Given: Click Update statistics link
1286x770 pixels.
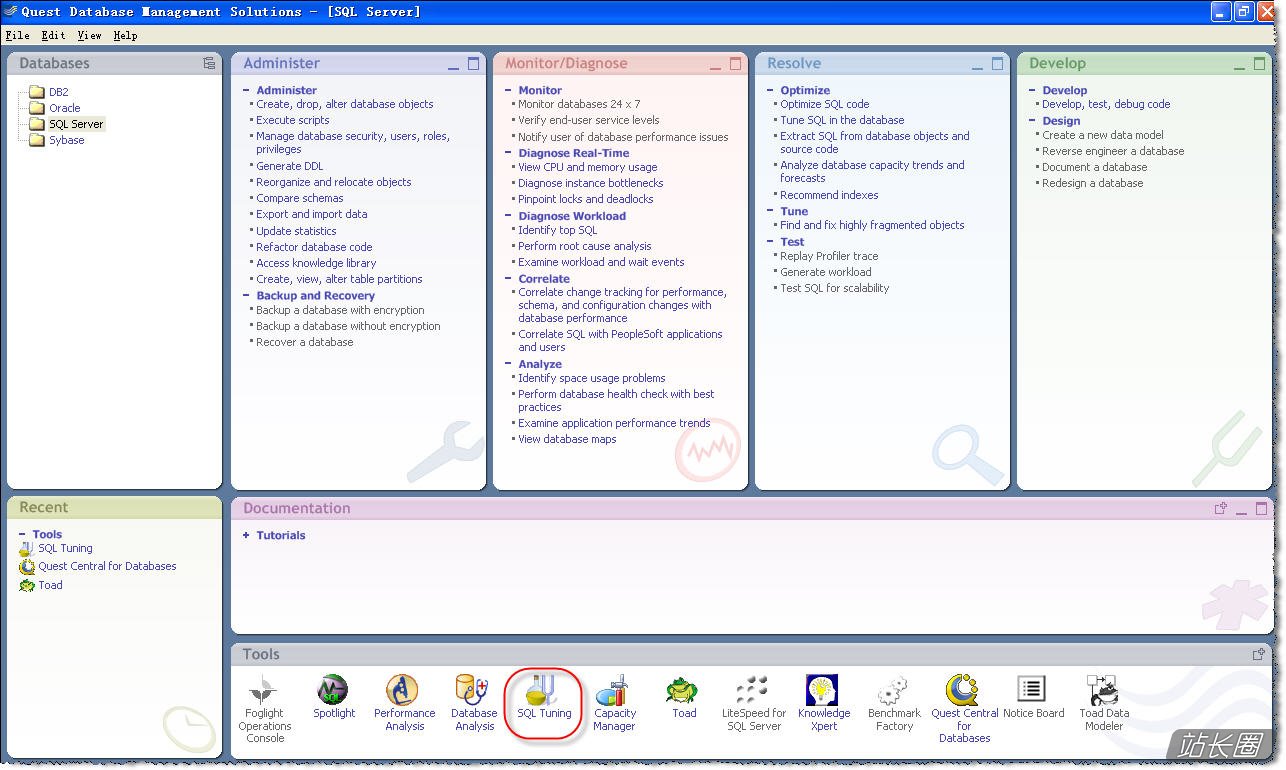Looking at the screenshot, I should coord(296,231).
